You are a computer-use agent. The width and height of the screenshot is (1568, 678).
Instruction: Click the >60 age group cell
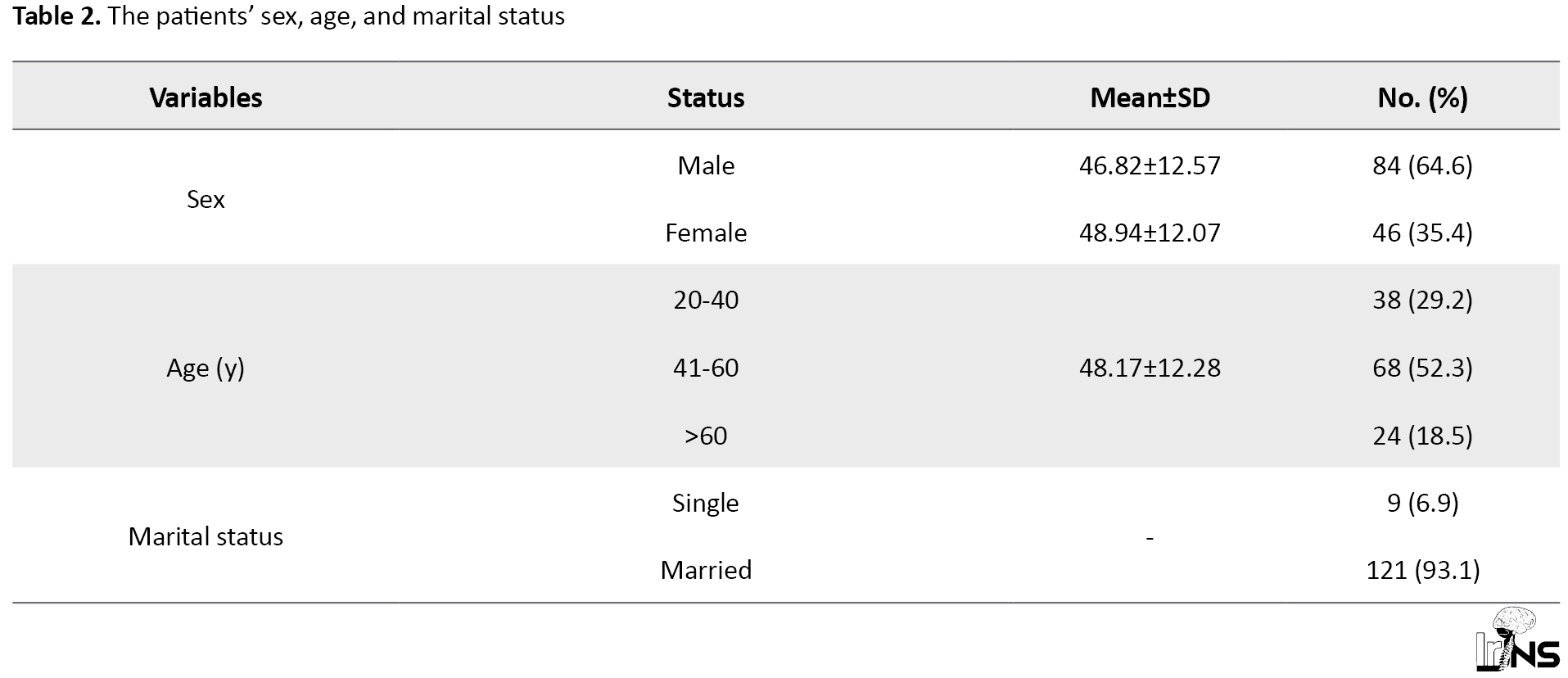[x=706, y=435]
